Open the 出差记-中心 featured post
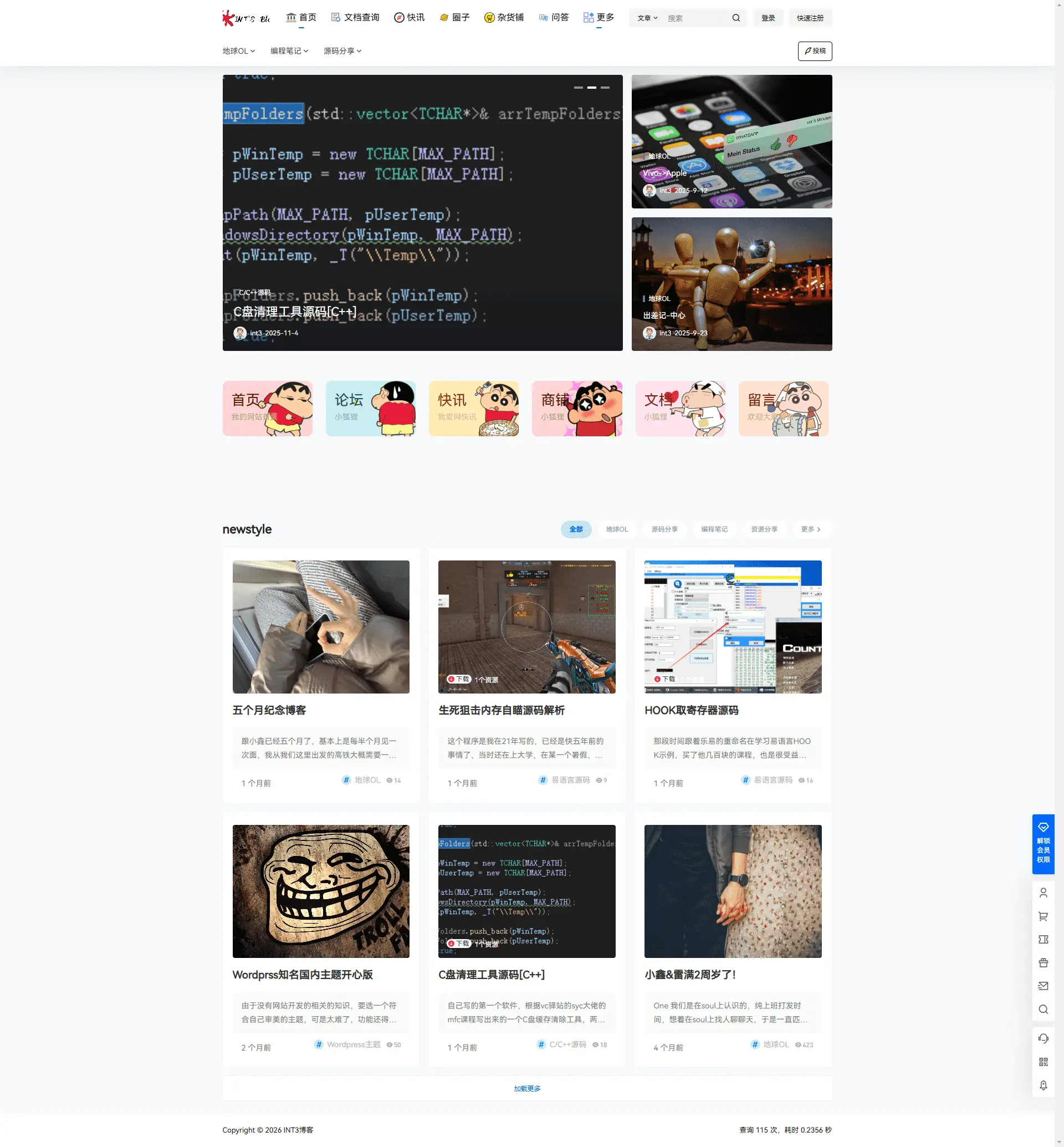The height and width of the screenshot is (1147, 1064). pyautogui.click(x=731, y=284)
